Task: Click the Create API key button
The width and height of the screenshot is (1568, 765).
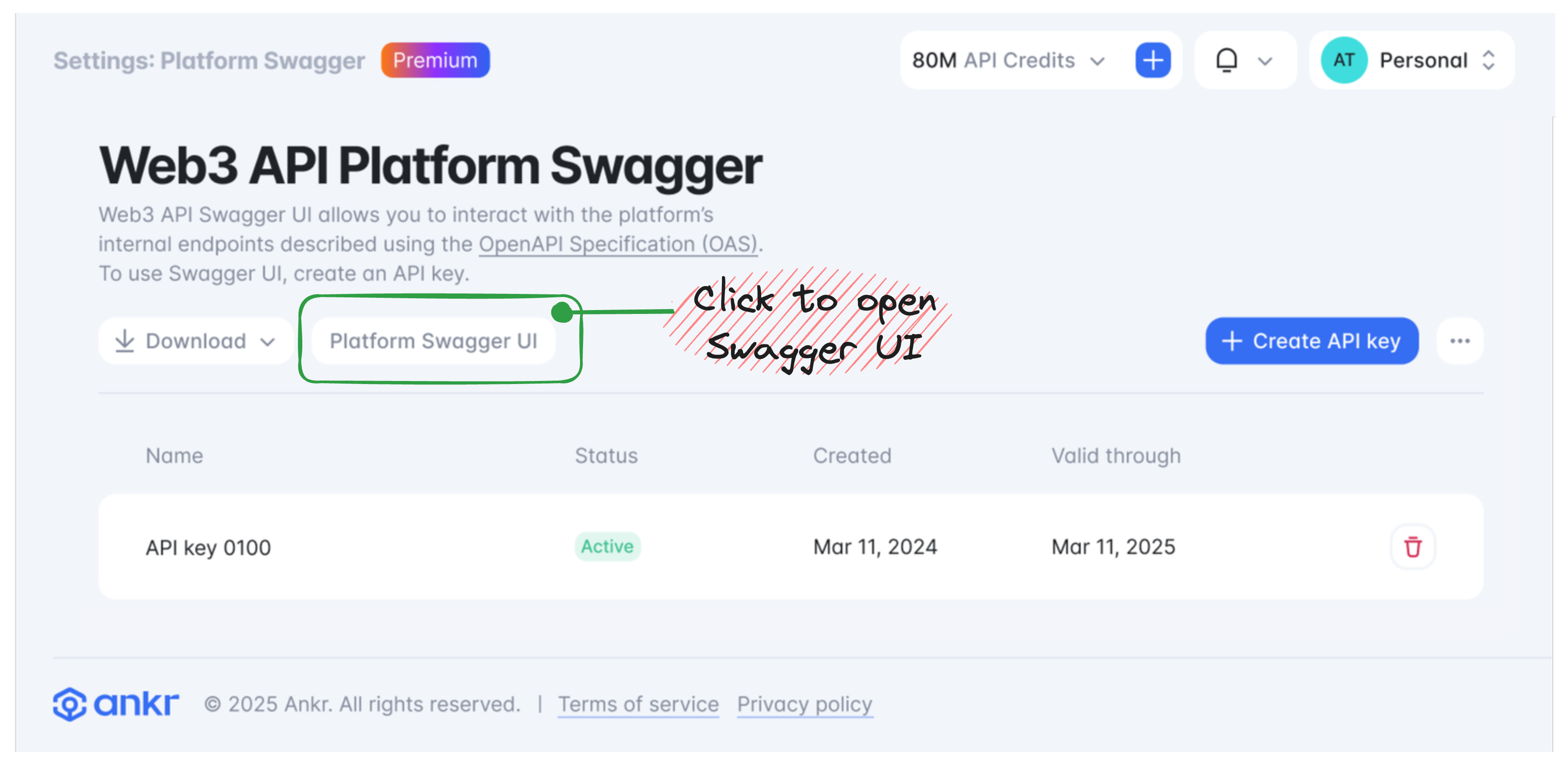Action: (1312, 341)
